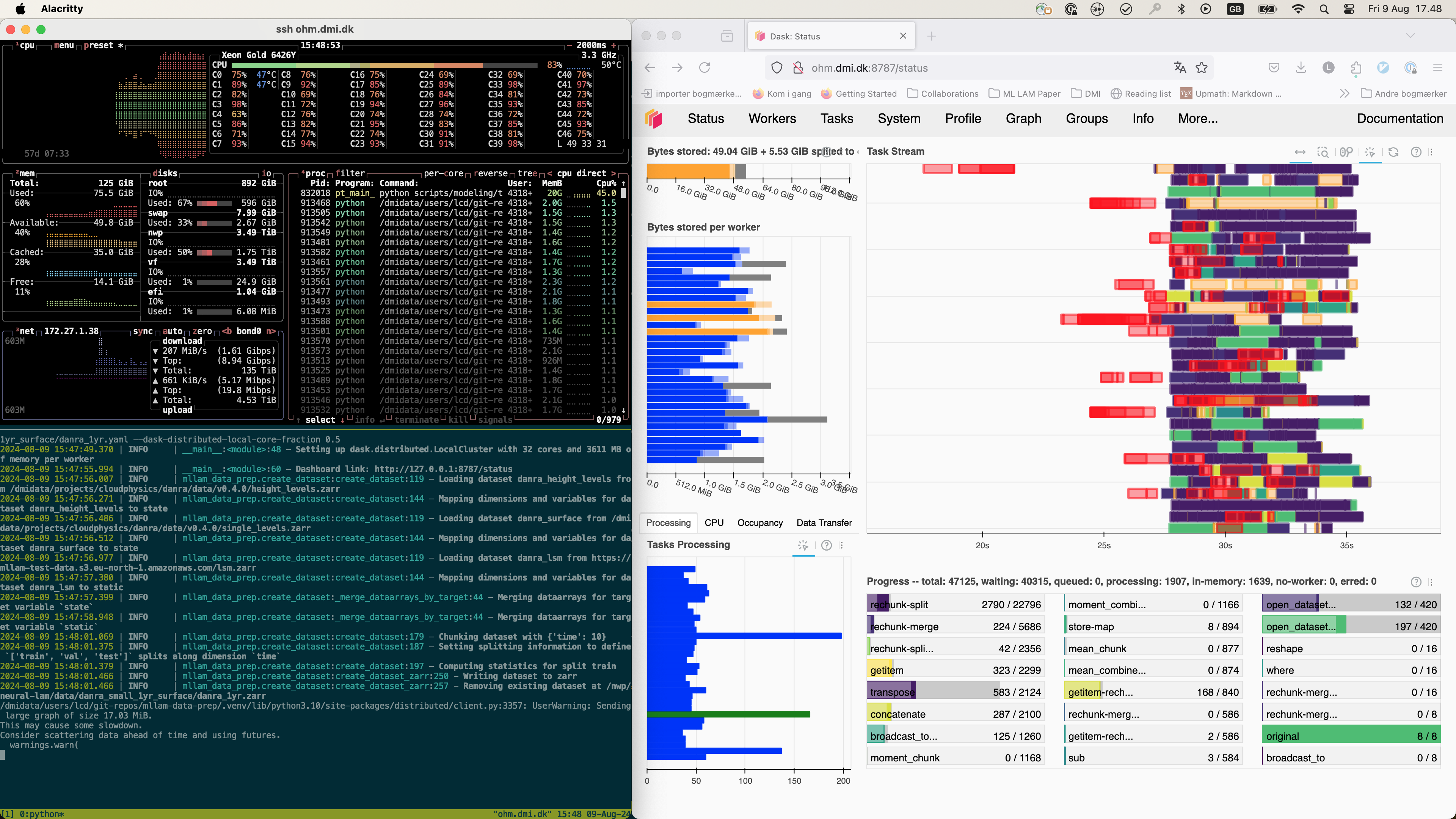Open the Profile tab in Dask
Screen dimensions: 1456x819
[x=962, y=118]
